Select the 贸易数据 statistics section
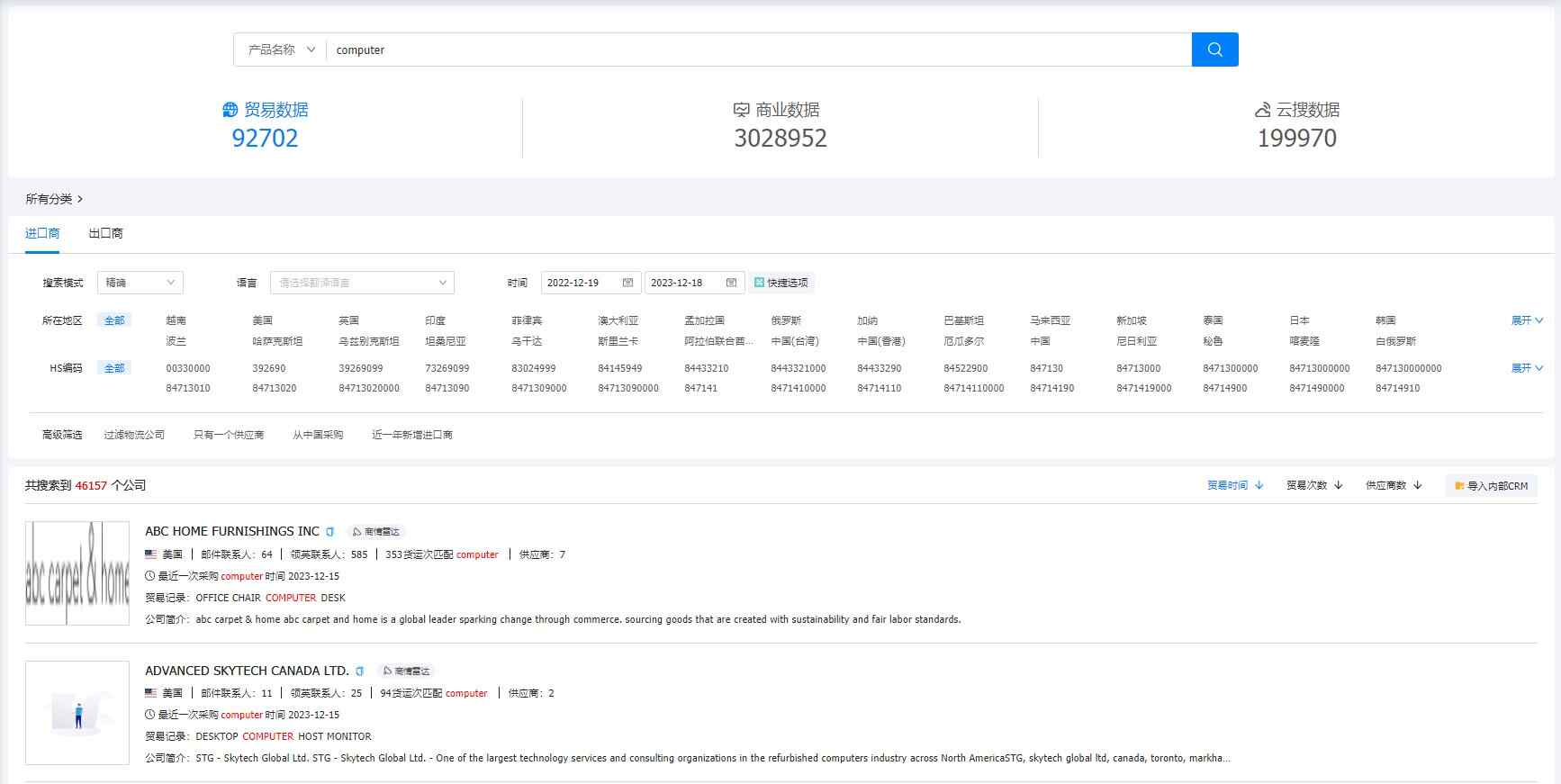The height and width of the screenshot is (784, 1561). coord(265,125)
